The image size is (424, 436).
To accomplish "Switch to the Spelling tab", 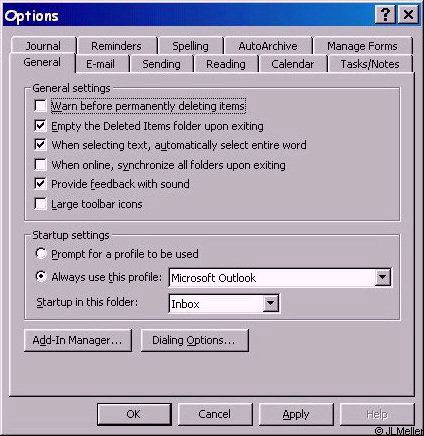I will click(x=190, y=46).
